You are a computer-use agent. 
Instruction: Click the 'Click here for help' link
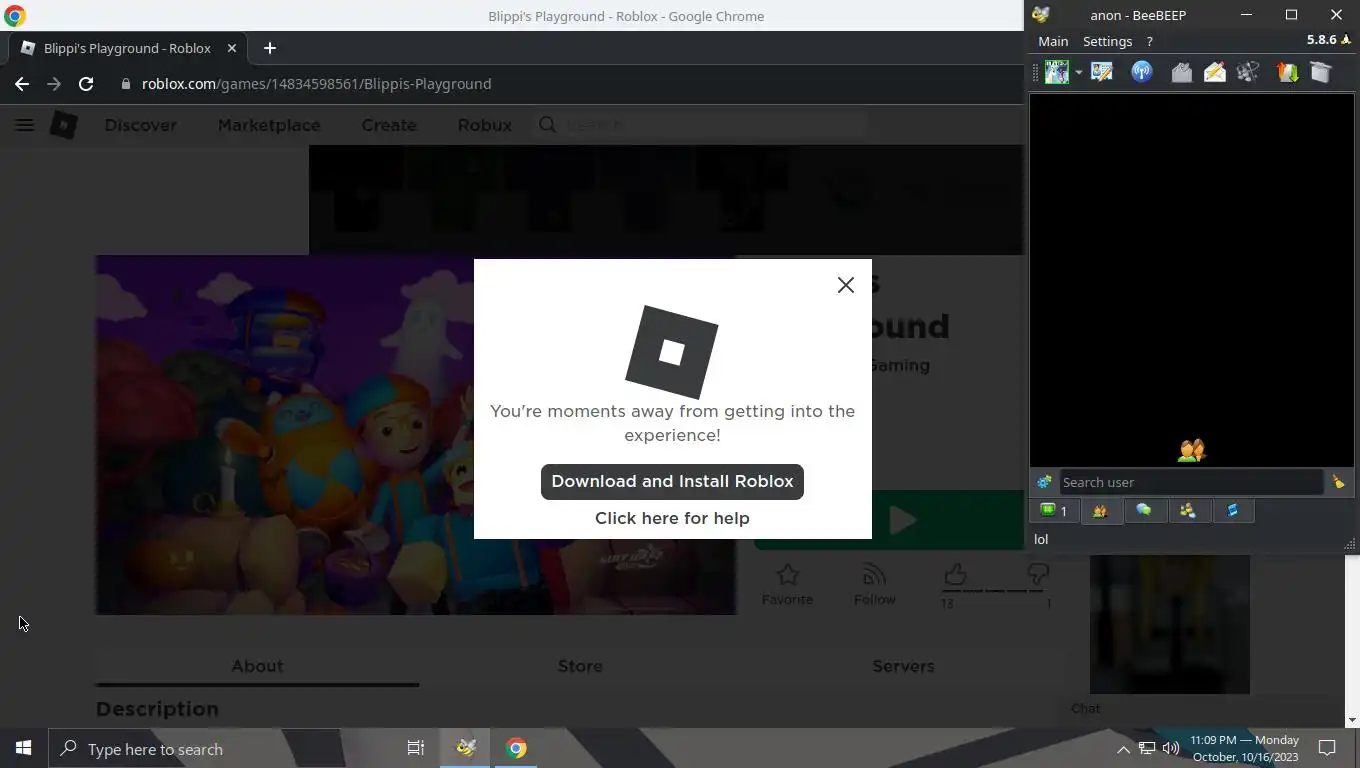[x=672, y=518]
